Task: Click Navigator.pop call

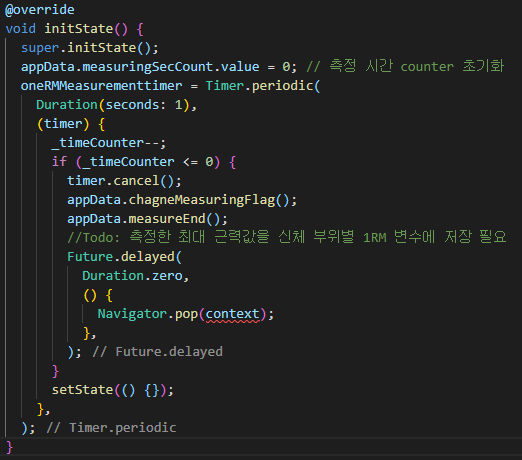Action: coord(186,314)
